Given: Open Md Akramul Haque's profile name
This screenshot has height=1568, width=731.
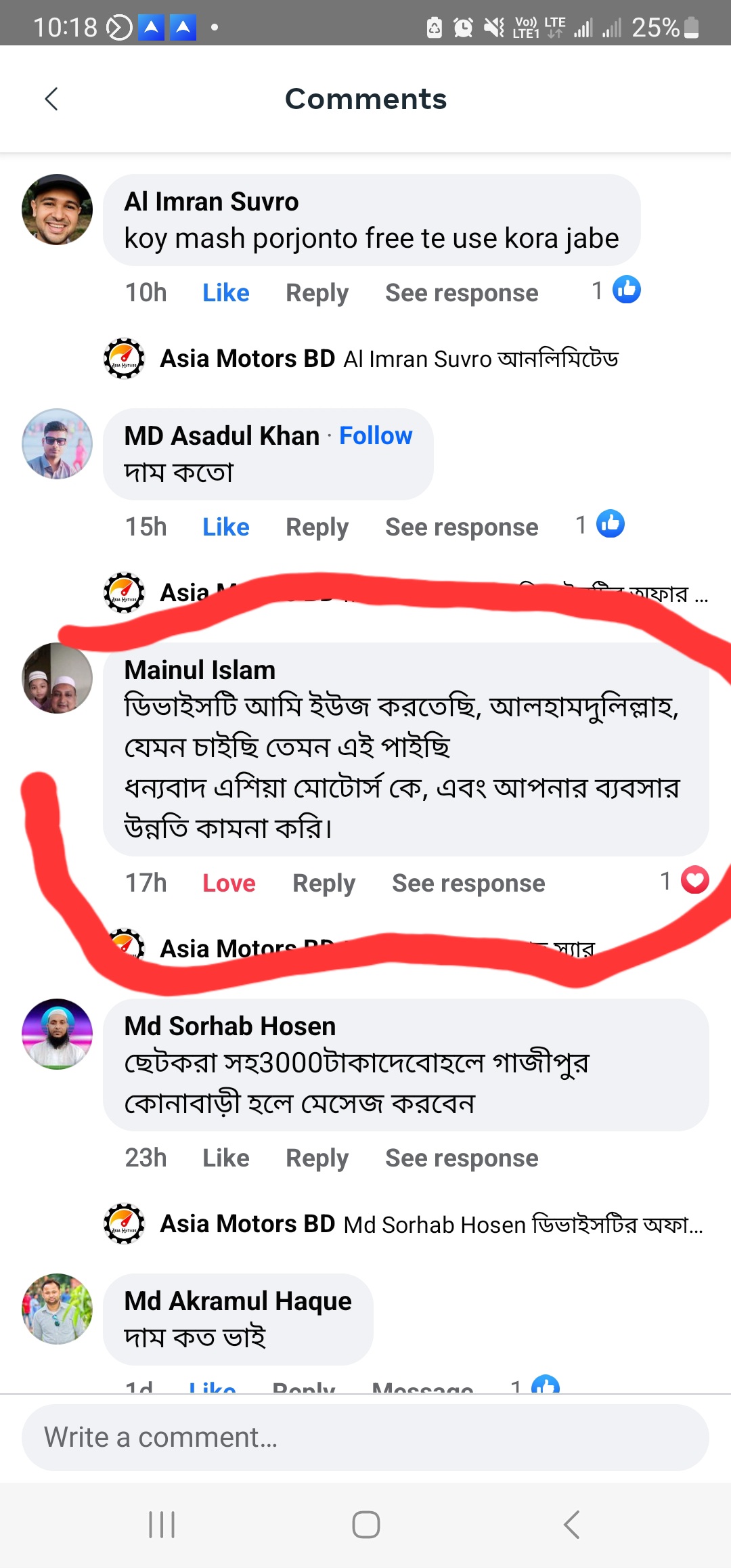Looking at the screenshot, I should (238, 1301).
